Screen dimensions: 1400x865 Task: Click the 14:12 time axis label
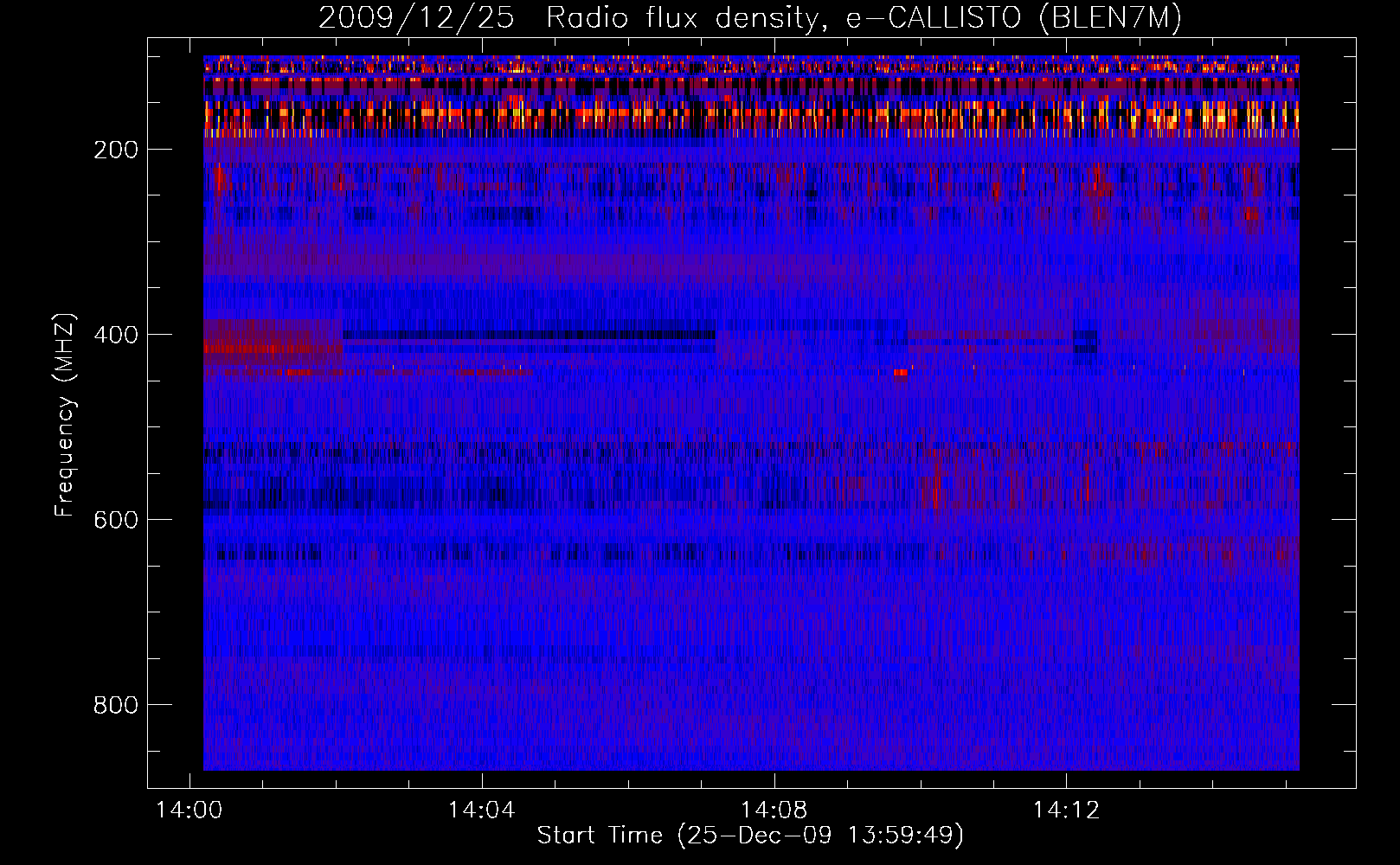tap(1066, 811)
